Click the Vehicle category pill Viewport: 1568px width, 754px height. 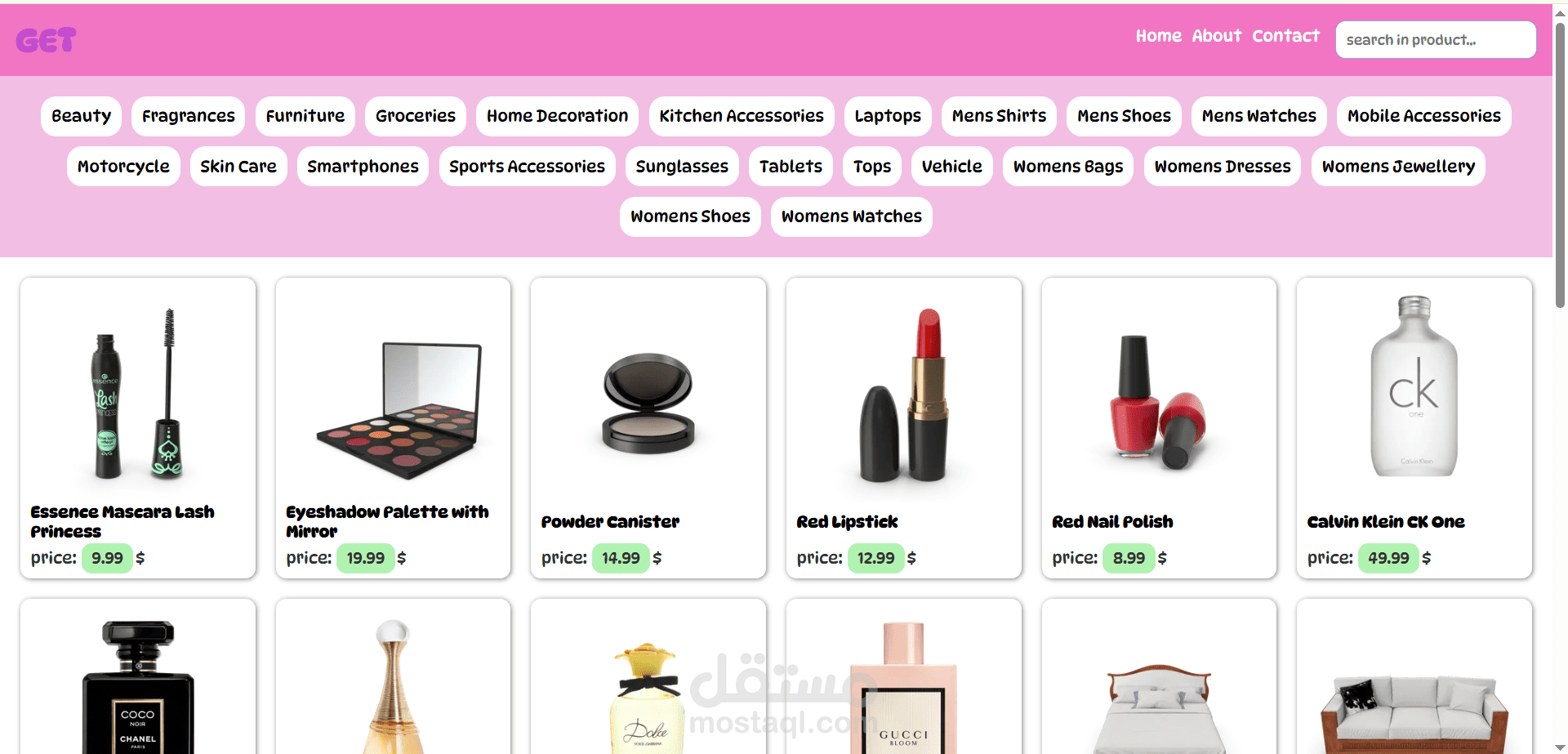click(952, 167)
